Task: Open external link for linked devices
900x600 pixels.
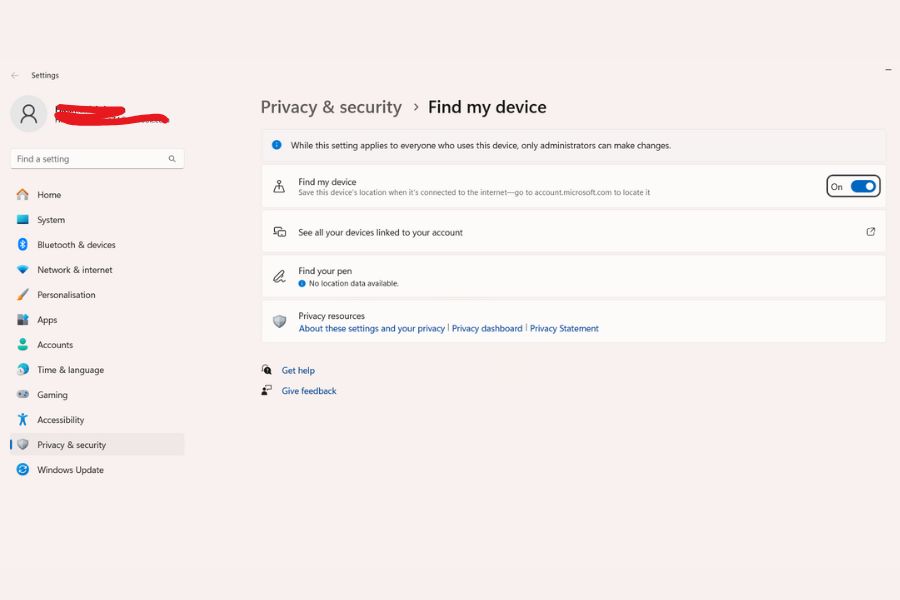Action: 870,232
